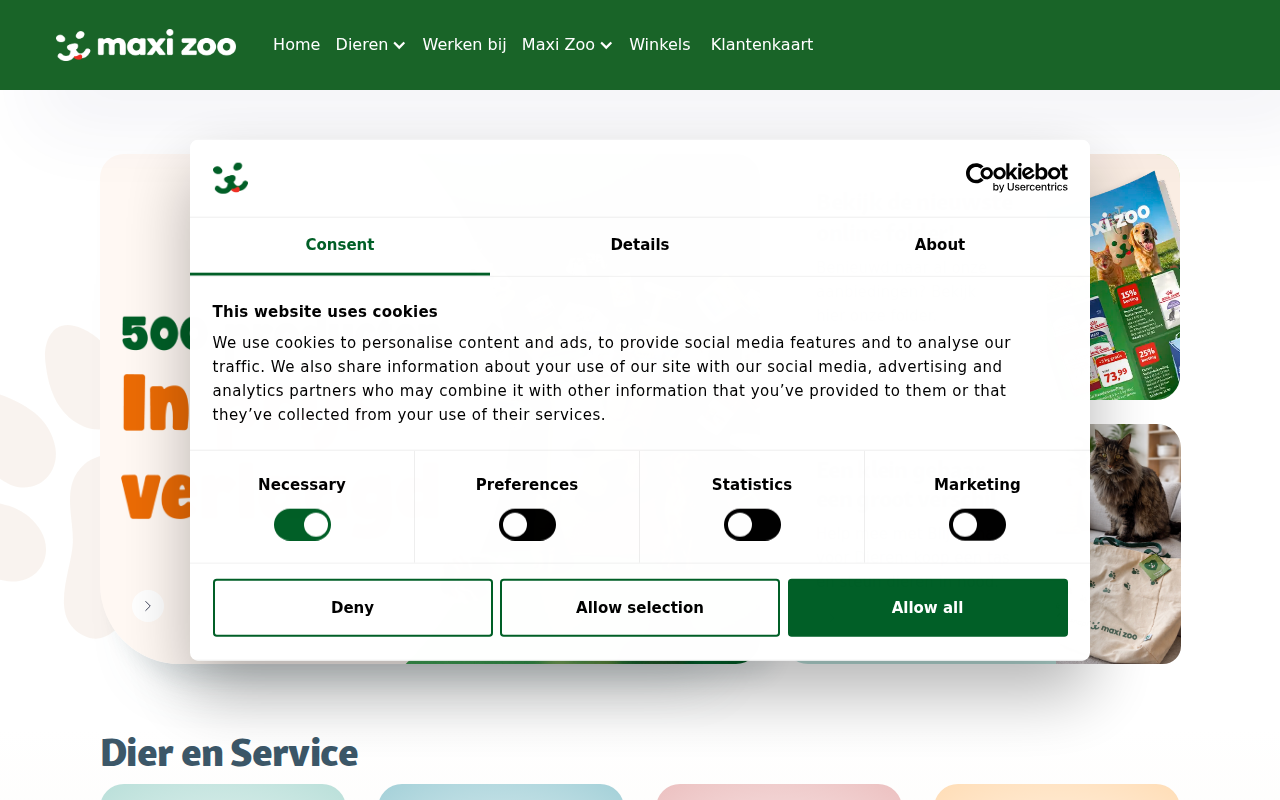The image size is (1280, 800).
Task: Click the Deny button
Action: (x=353, y=608)
